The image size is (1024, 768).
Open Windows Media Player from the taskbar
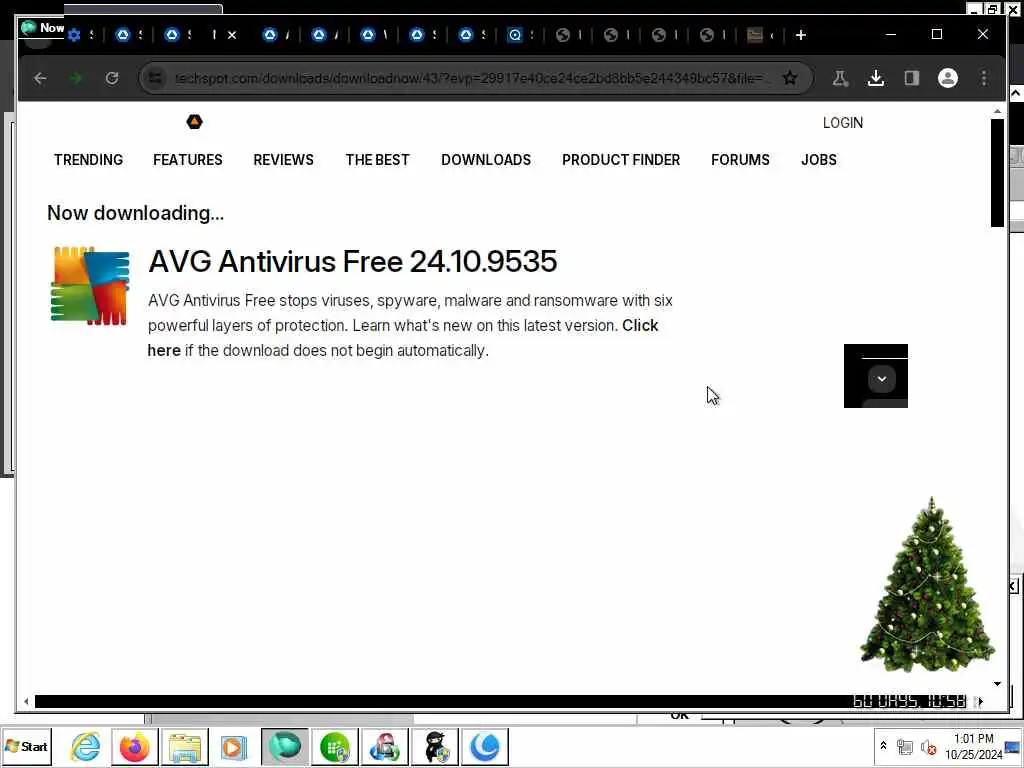(x=234, y=746)
